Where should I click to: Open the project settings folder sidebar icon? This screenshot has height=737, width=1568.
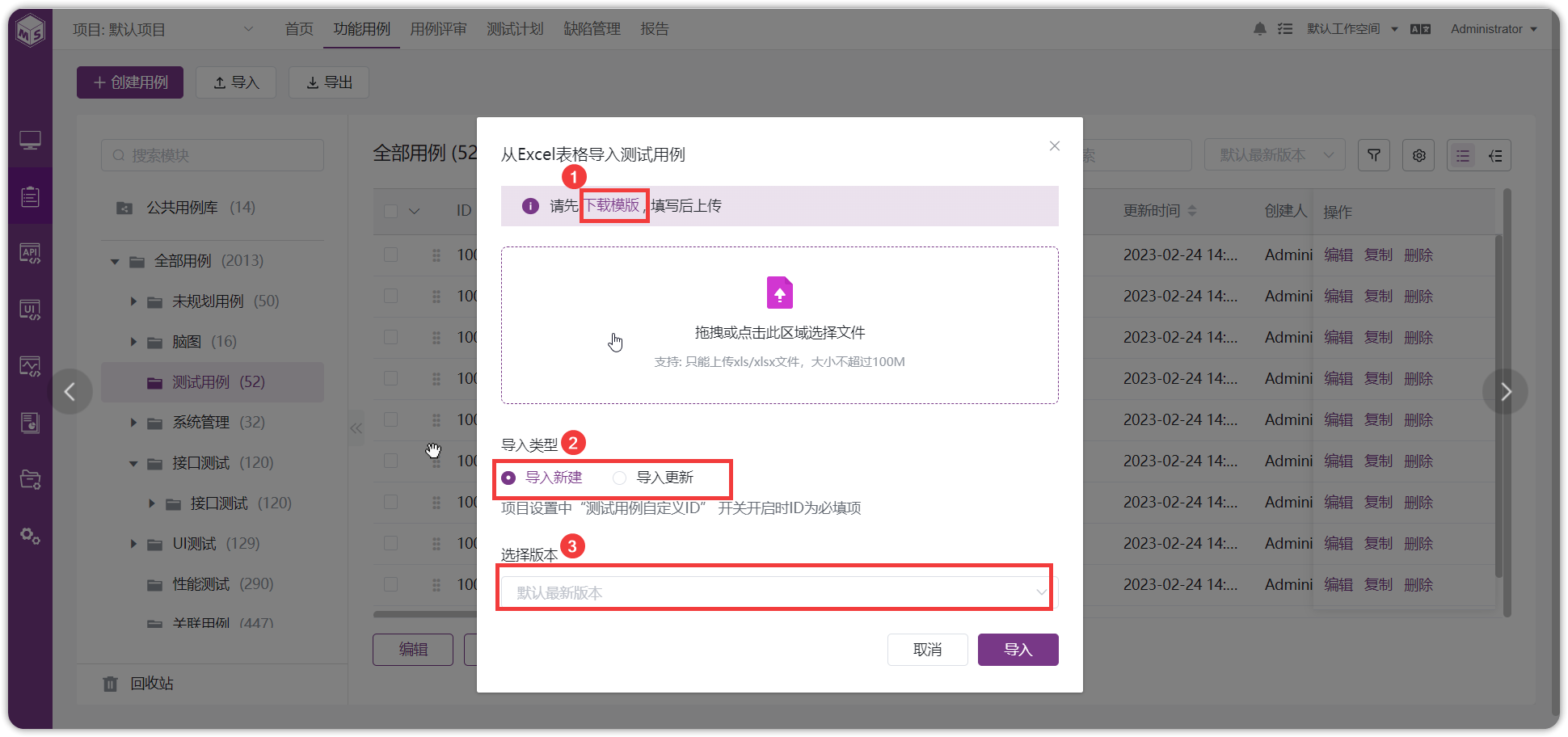click(31, 479)
